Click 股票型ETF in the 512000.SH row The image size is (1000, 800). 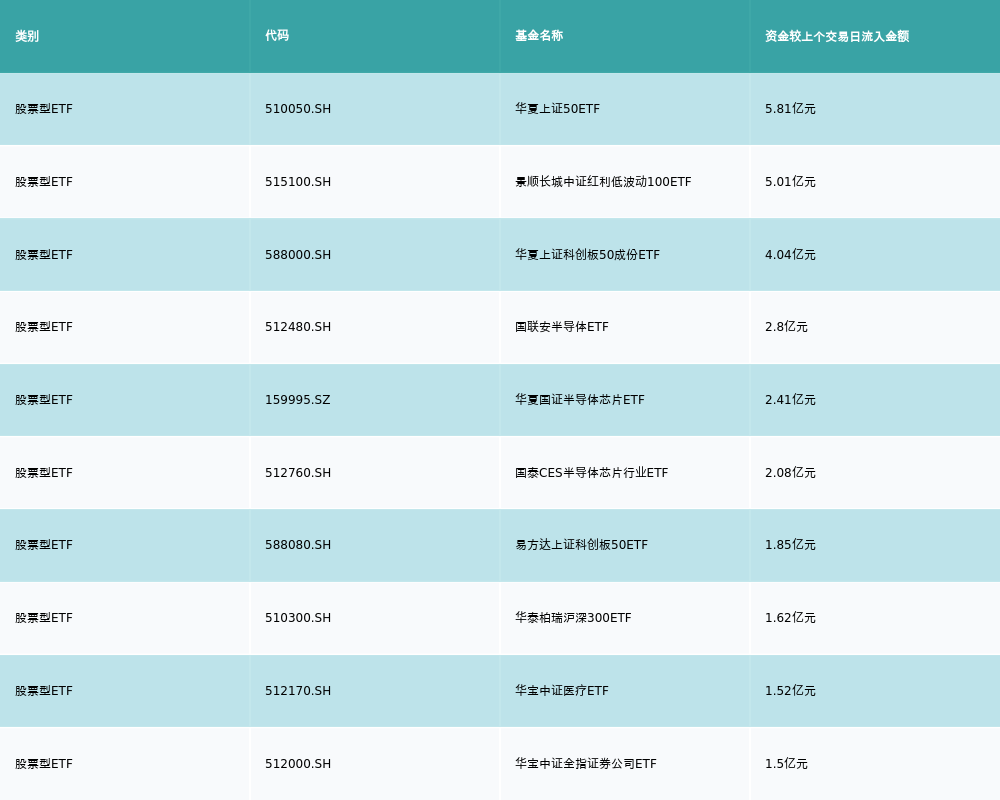click(x=44, y=764)
